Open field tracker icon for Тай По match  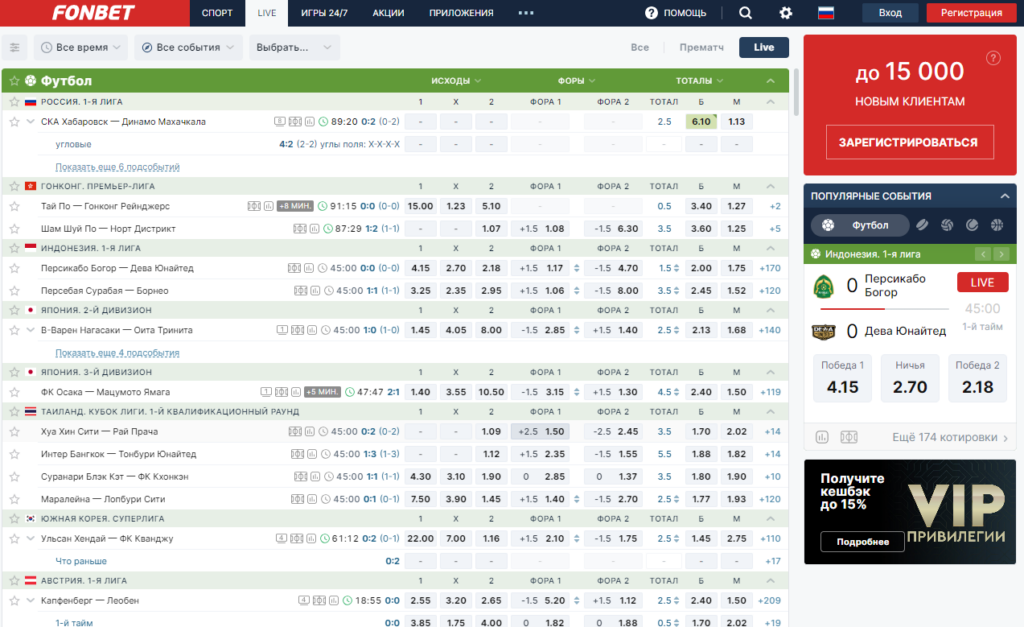(x=254, y=206)
